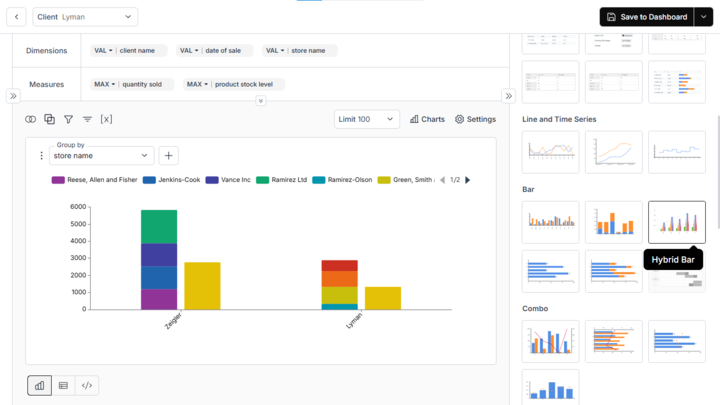The height and width of the screenshot is (405, 720).
Task: Open the three-dot menu beside Group by
Action: pos(41,156)
